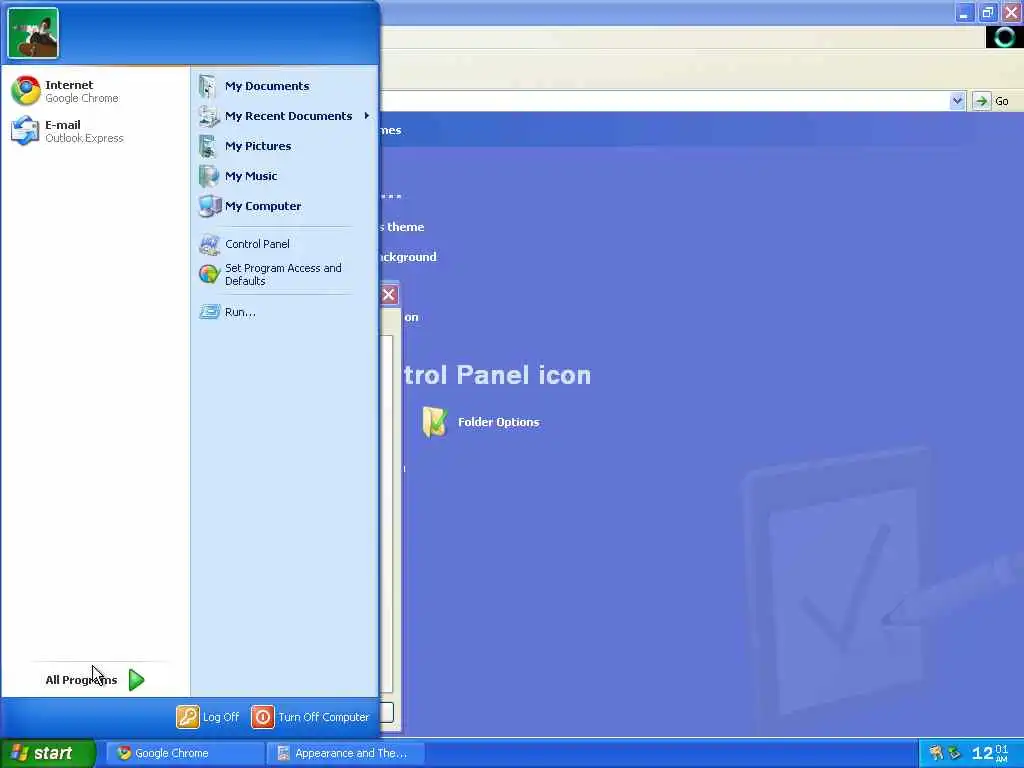Switch to Appearance and Themes taskbar button
Screen dimensions: 1024x768
pos(347,753)
